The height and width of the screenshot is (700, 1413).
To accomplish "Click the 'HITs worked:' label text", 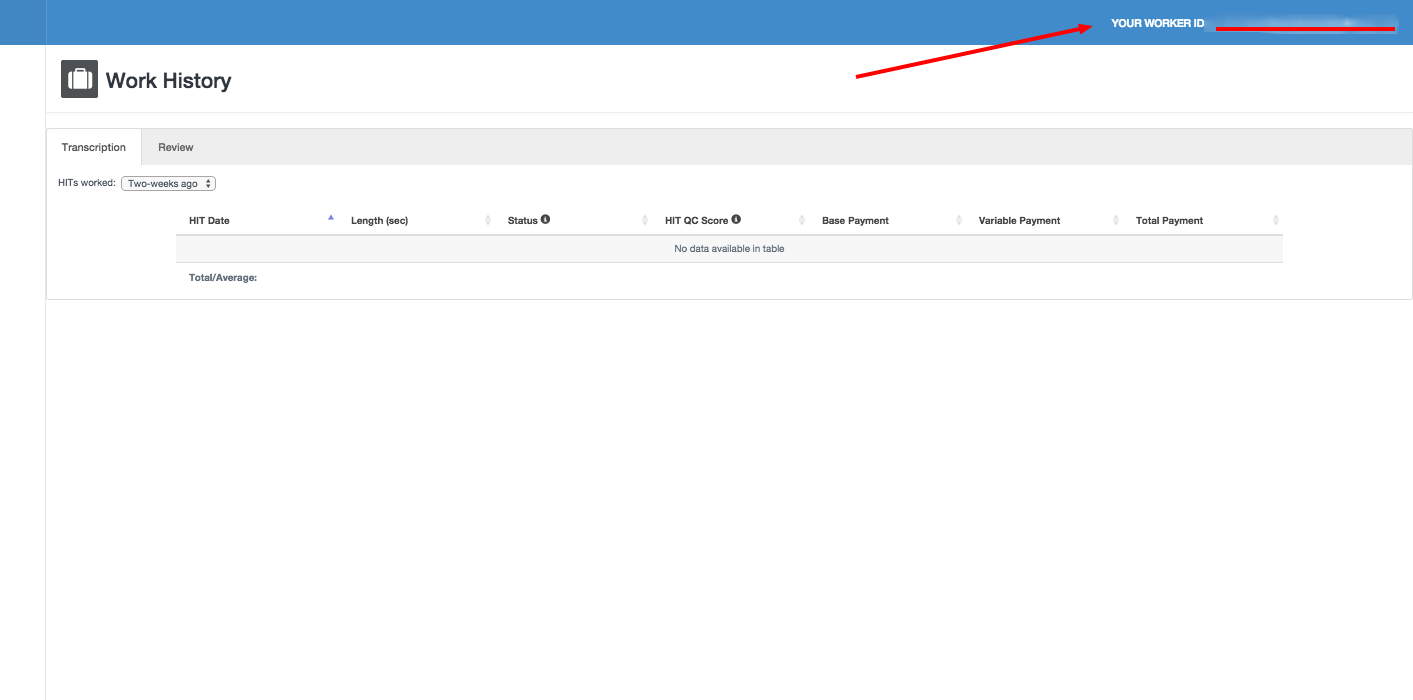I will (x=87, y=184).
